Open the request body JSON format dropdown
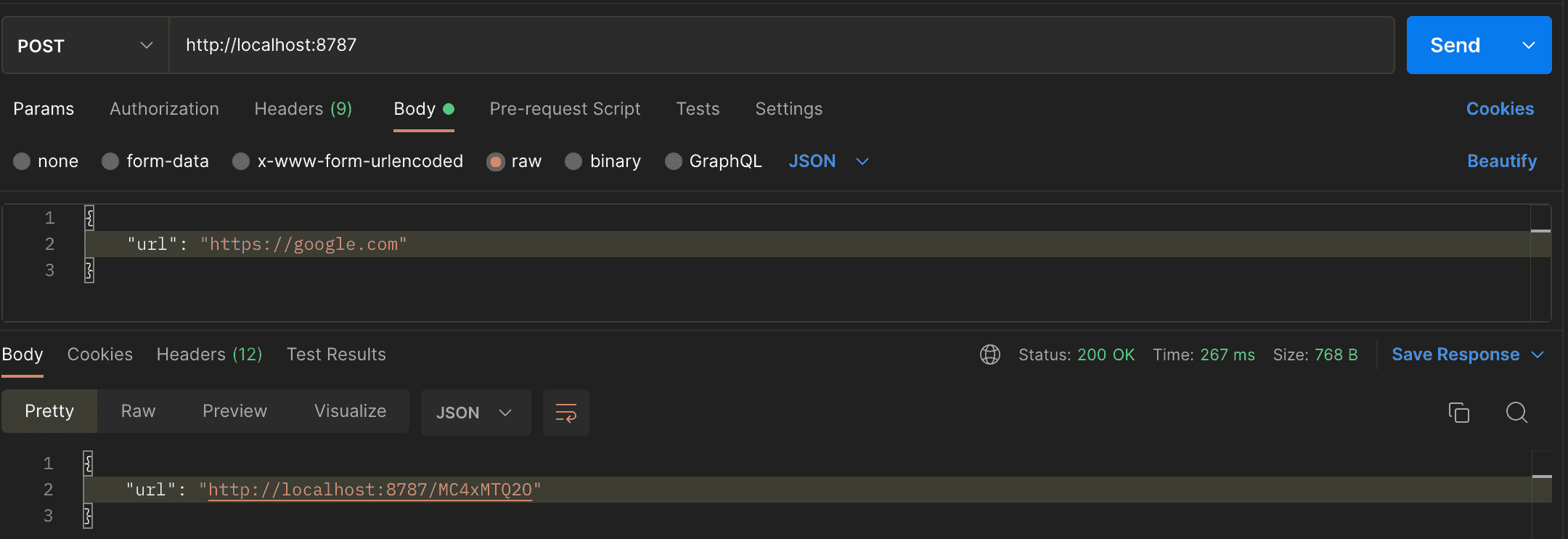The image size is (1568, 539). (828, 161)
